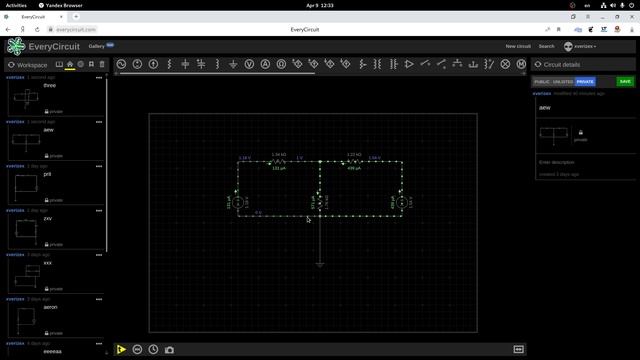Click the everycircuit.com address bar

(x=76, y=29)
